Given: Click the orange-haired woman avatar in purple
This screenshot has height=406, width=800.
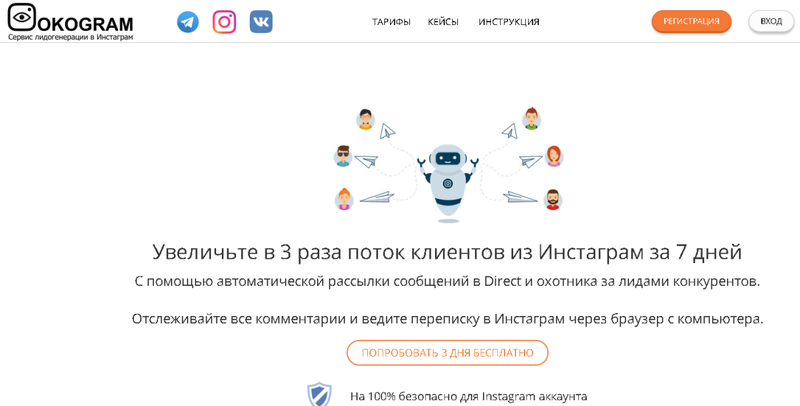Looking at the screenshot, I should click(x=344, y=199).
